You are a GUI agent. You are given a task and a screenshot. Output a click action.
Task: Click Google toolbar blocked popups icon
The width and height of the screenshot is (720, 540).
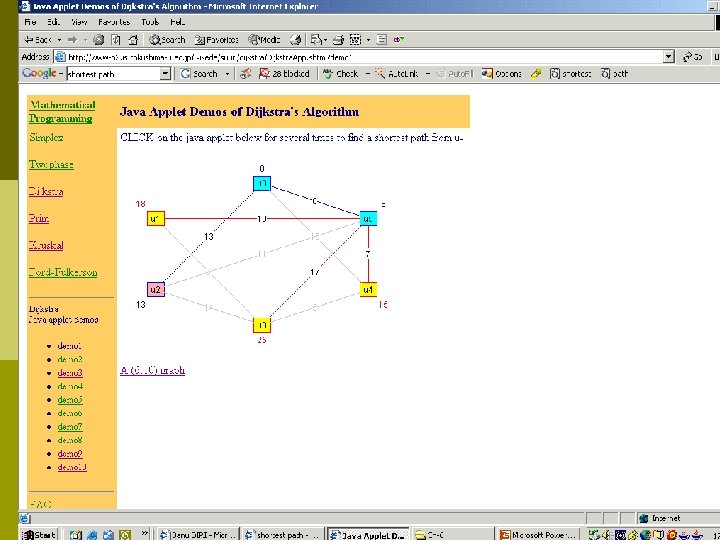pyautogui.click(x=284, y=73)
